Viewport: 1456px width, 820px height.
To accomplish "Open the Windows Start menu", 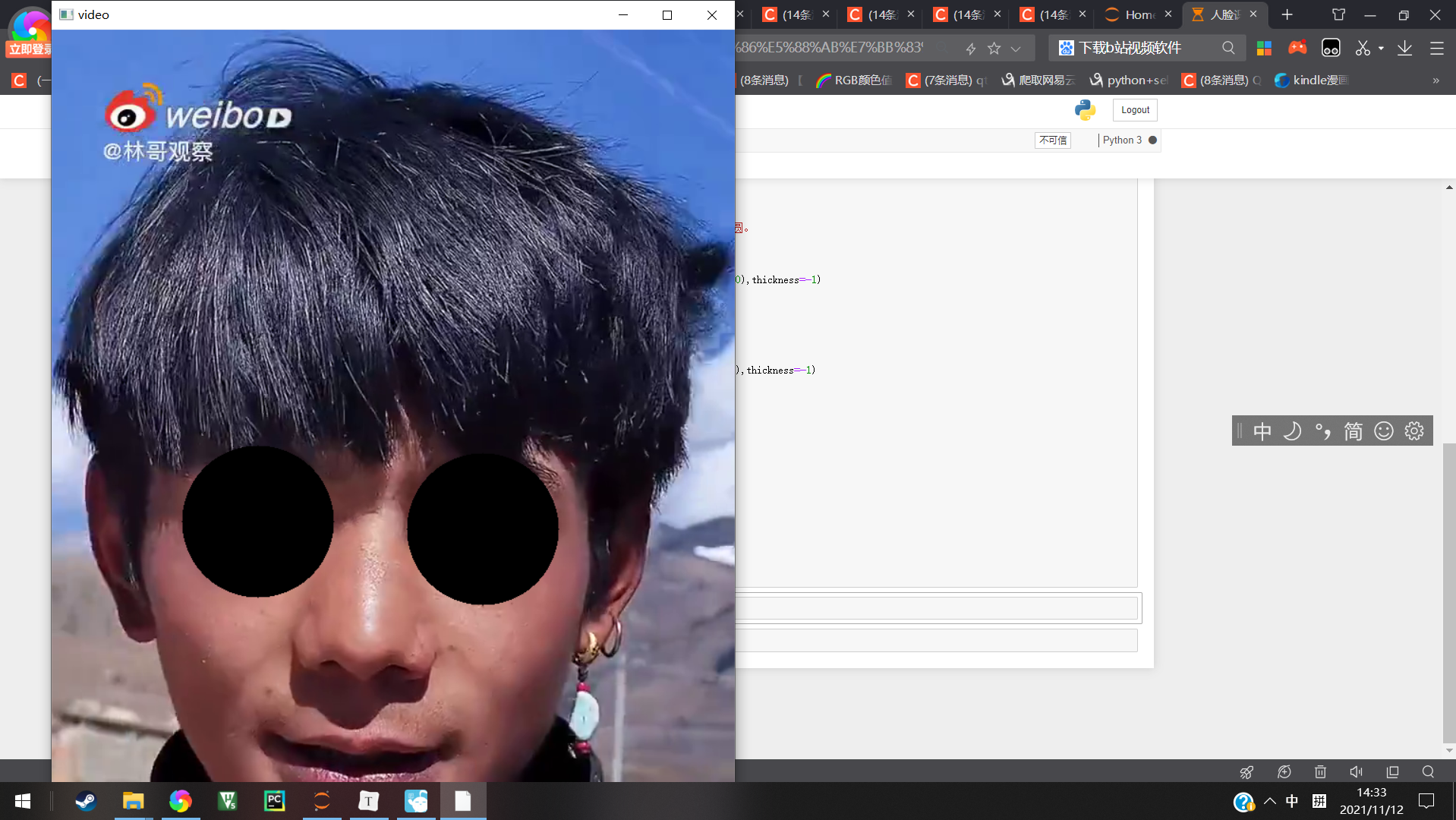I will point(23,801).
